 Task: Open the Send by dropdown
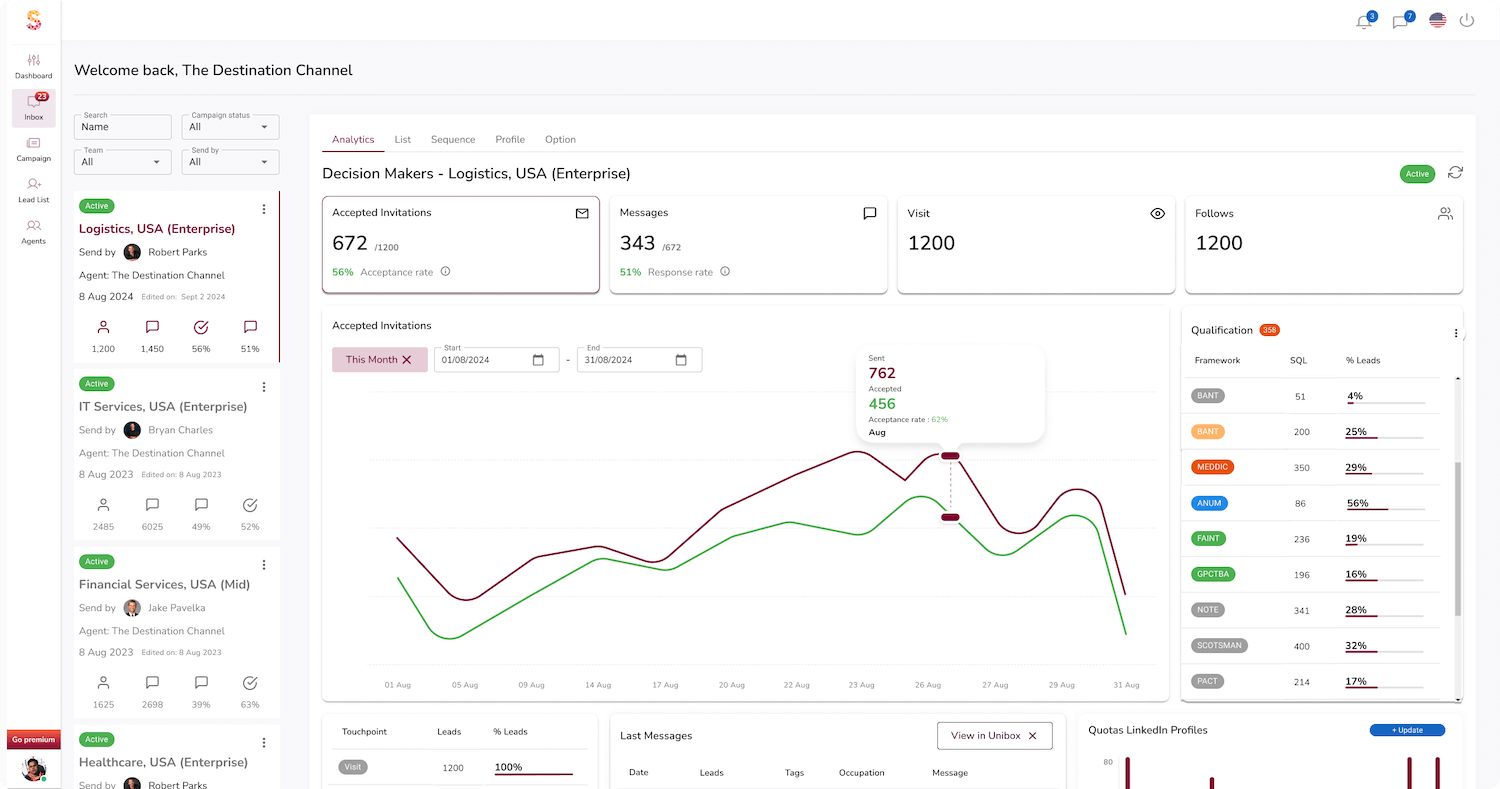coord(230,161)
